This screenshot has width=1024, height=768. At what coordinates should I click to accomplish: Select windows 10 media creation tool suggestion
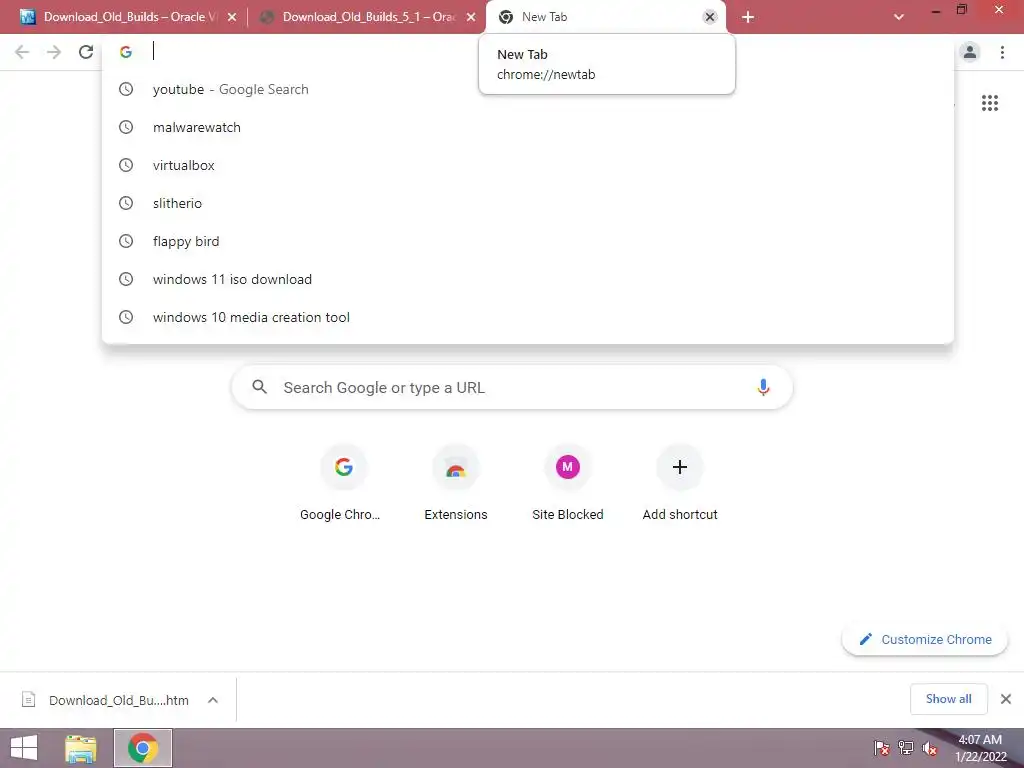coord(528,317)
